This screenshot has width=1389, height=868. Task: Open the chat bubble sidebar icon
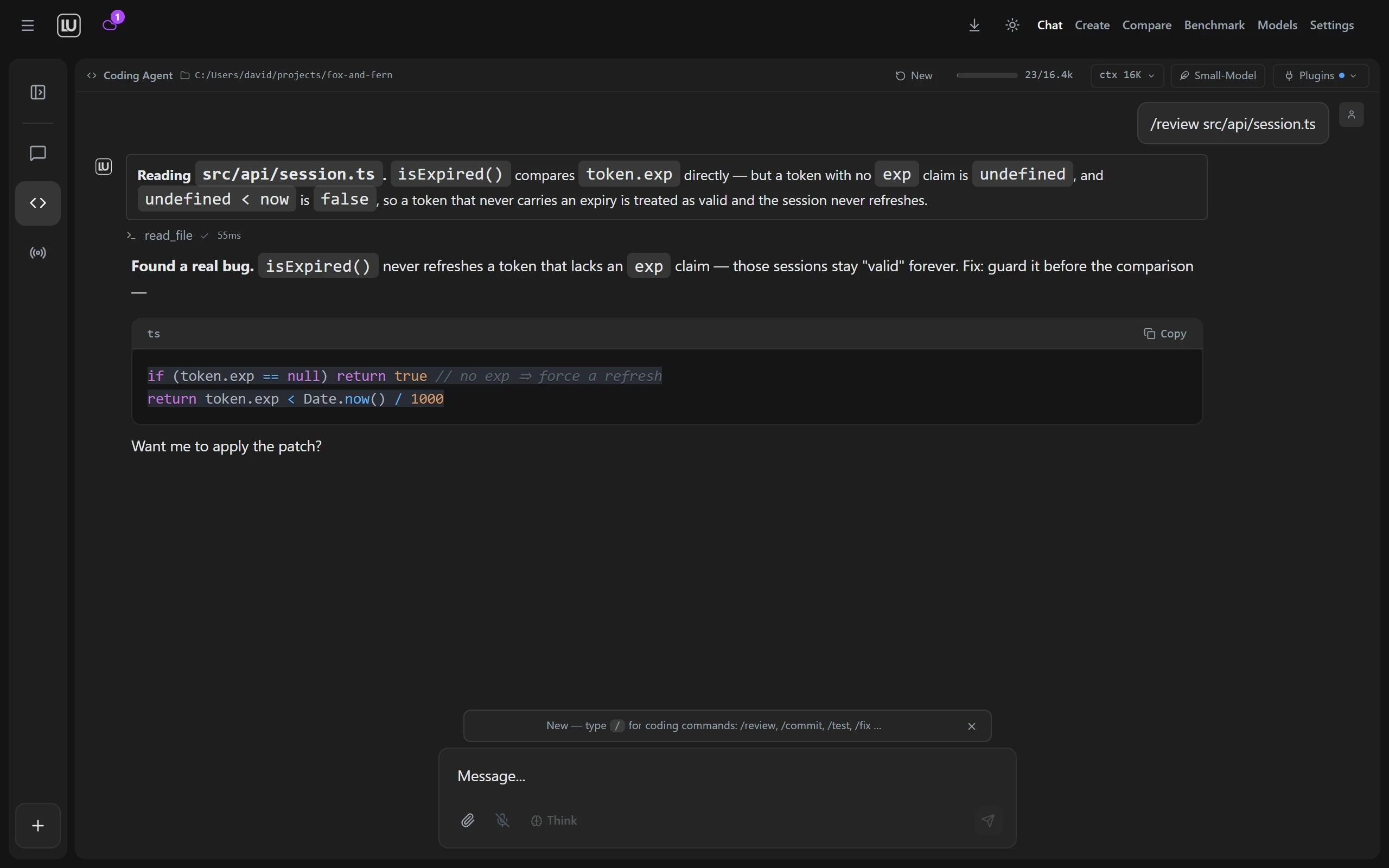38,154
